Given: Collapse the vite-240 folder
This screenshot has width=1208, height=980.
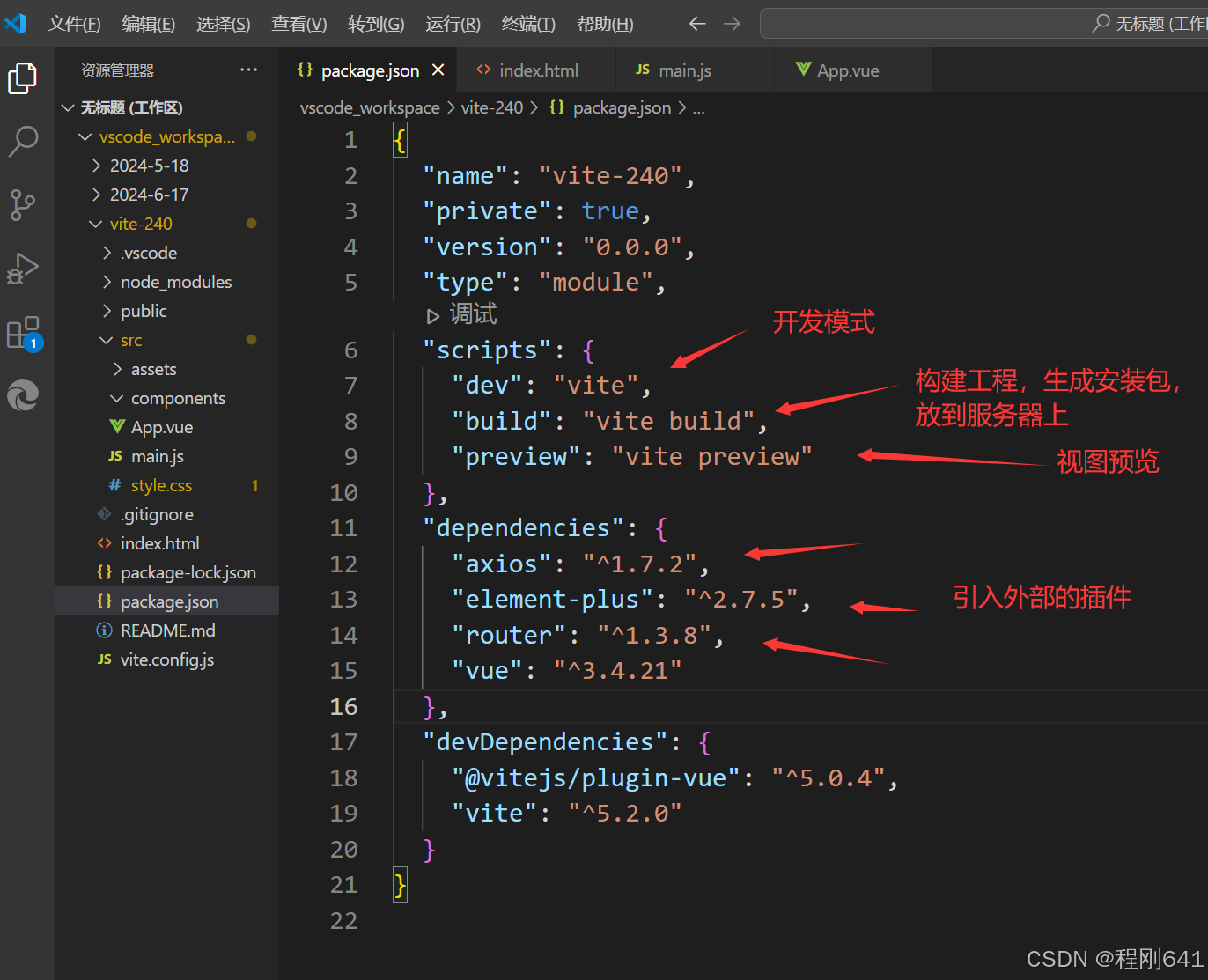Looking at the screenshot, I should pos(167,224).
